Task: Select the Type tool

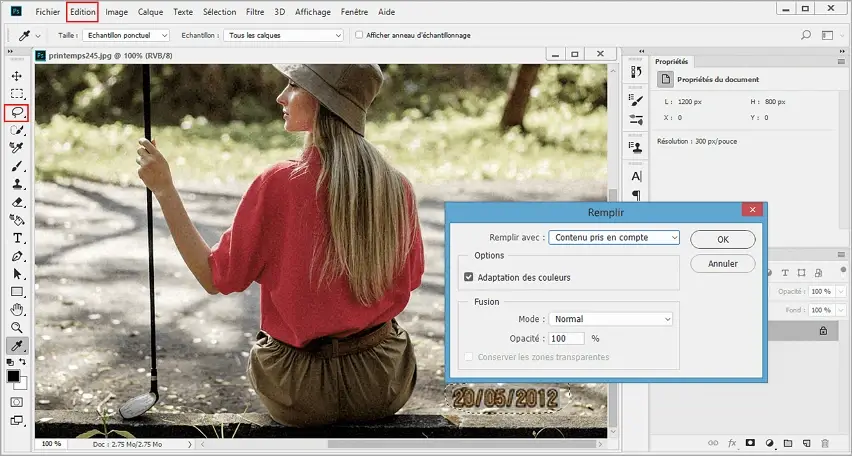Action: coord(17,238)
